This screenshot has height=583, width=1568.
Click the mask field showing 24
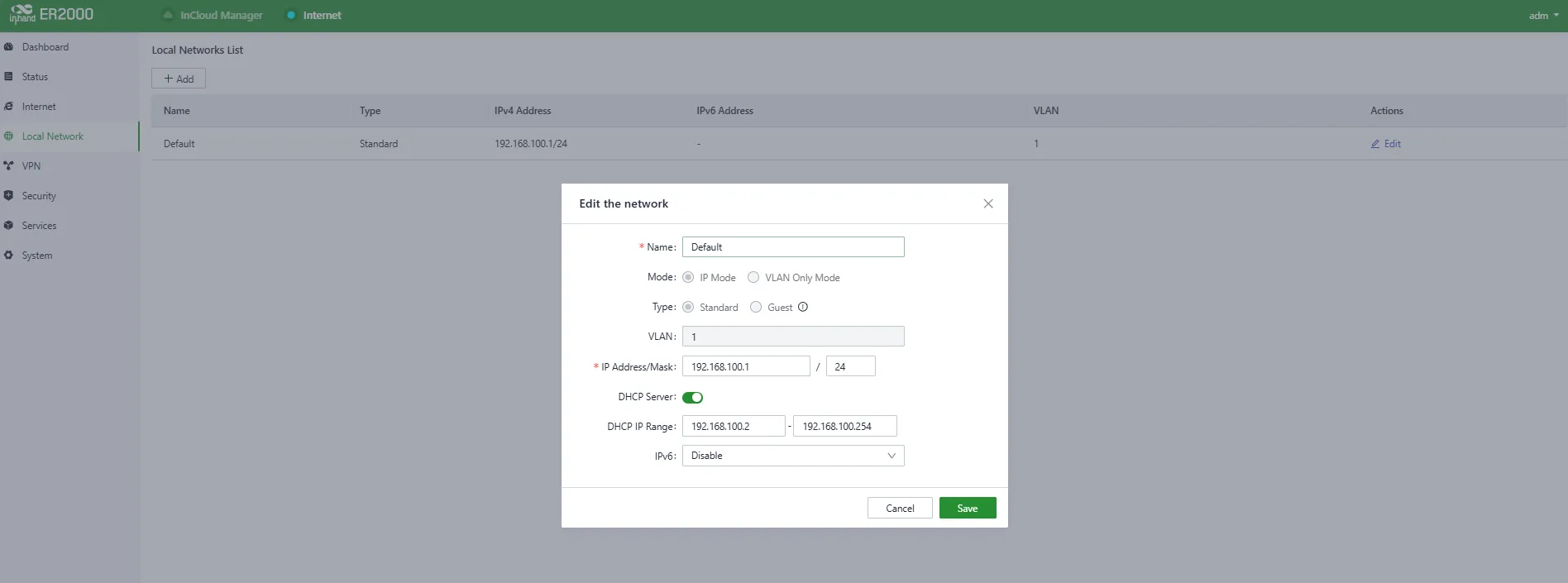tap(850, 366)
